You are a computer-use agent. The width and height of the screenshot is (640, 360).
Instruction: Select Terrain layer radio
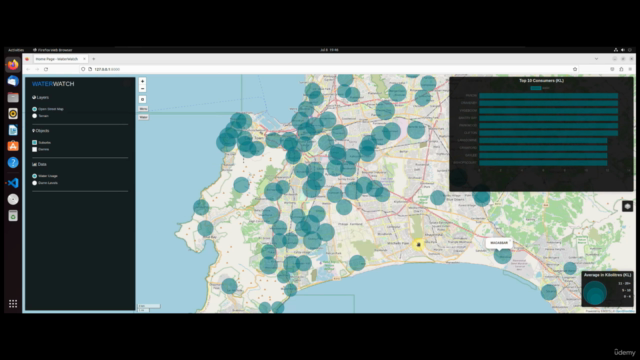click(34, 116)
